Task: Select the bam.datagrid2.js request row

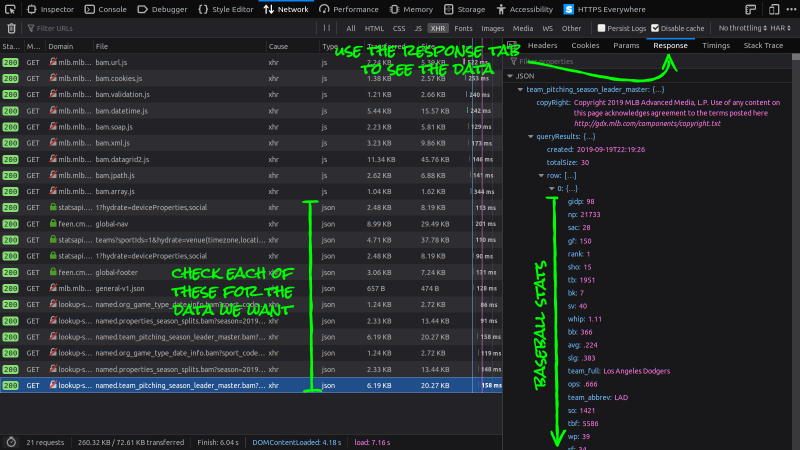Action: [x=251, y=159]
